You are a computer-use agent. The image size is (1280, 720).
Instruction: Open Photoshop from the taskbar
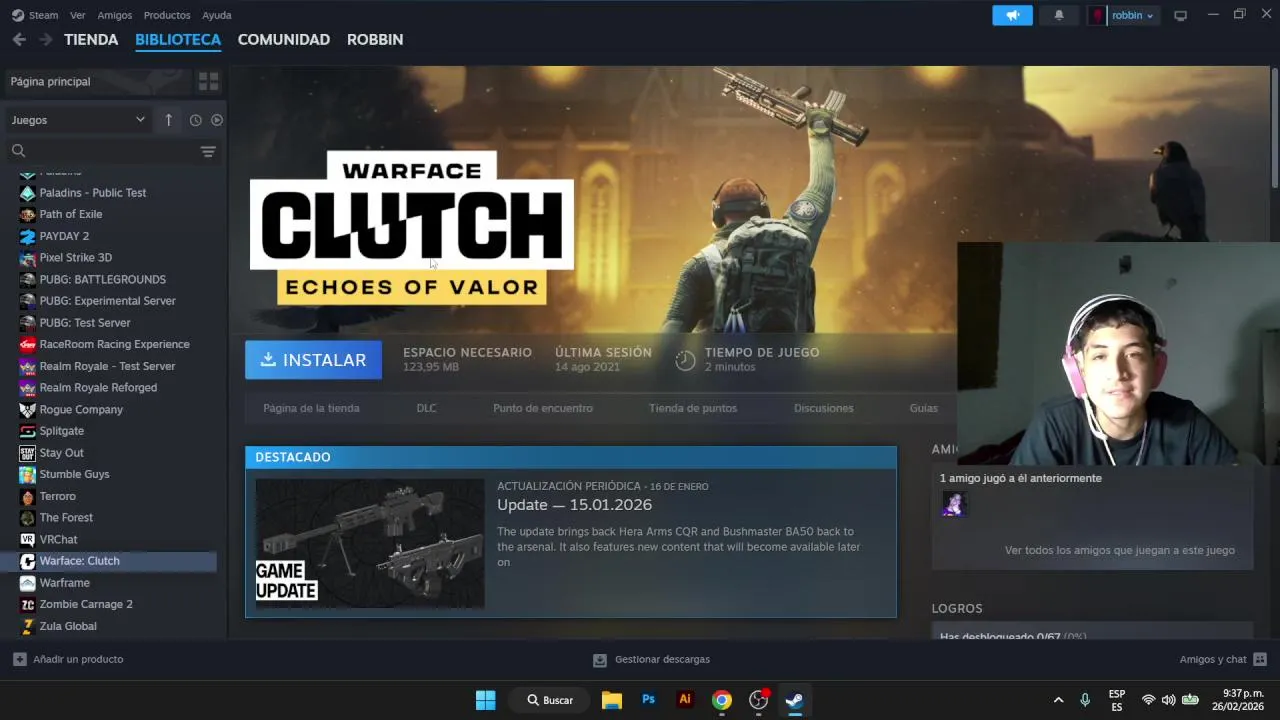tap(648, 700)
